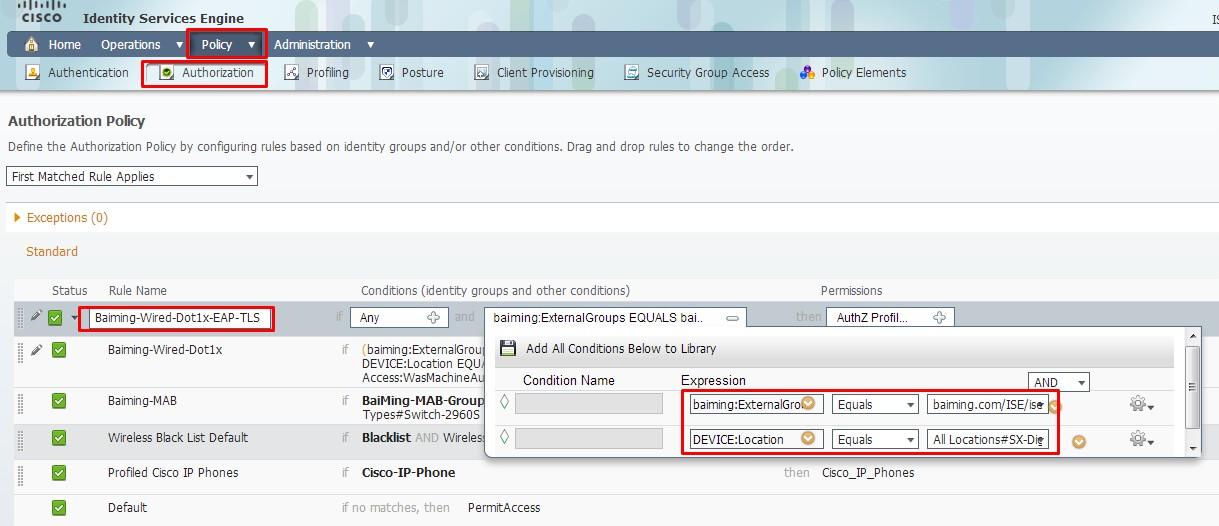Click the Home icon in the navigation bar
This screenshot has height=526, width=1219.
(x=31, y=44)
